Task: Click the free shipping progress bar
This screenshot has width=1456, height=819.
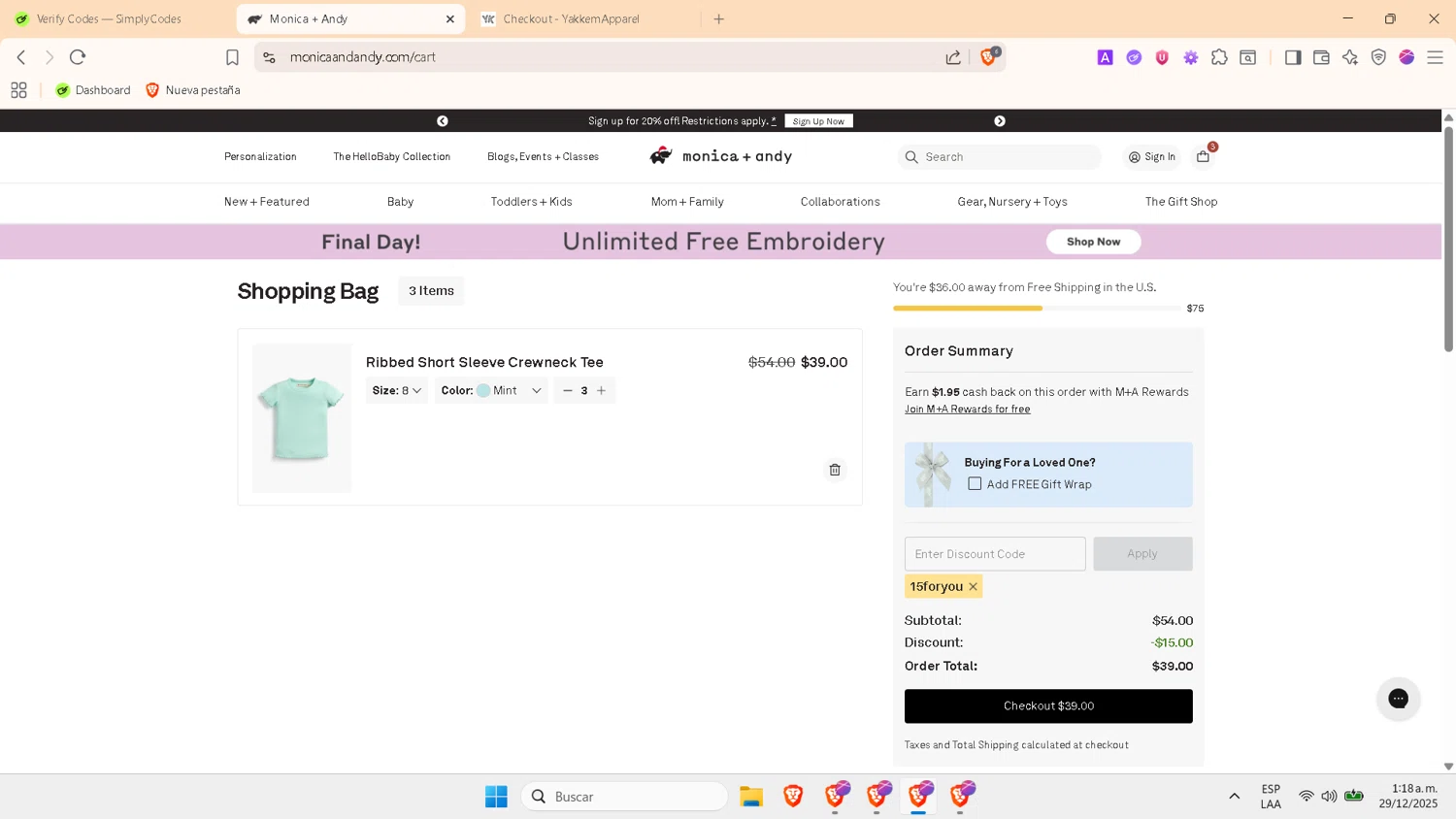Action: (1037, 309)
